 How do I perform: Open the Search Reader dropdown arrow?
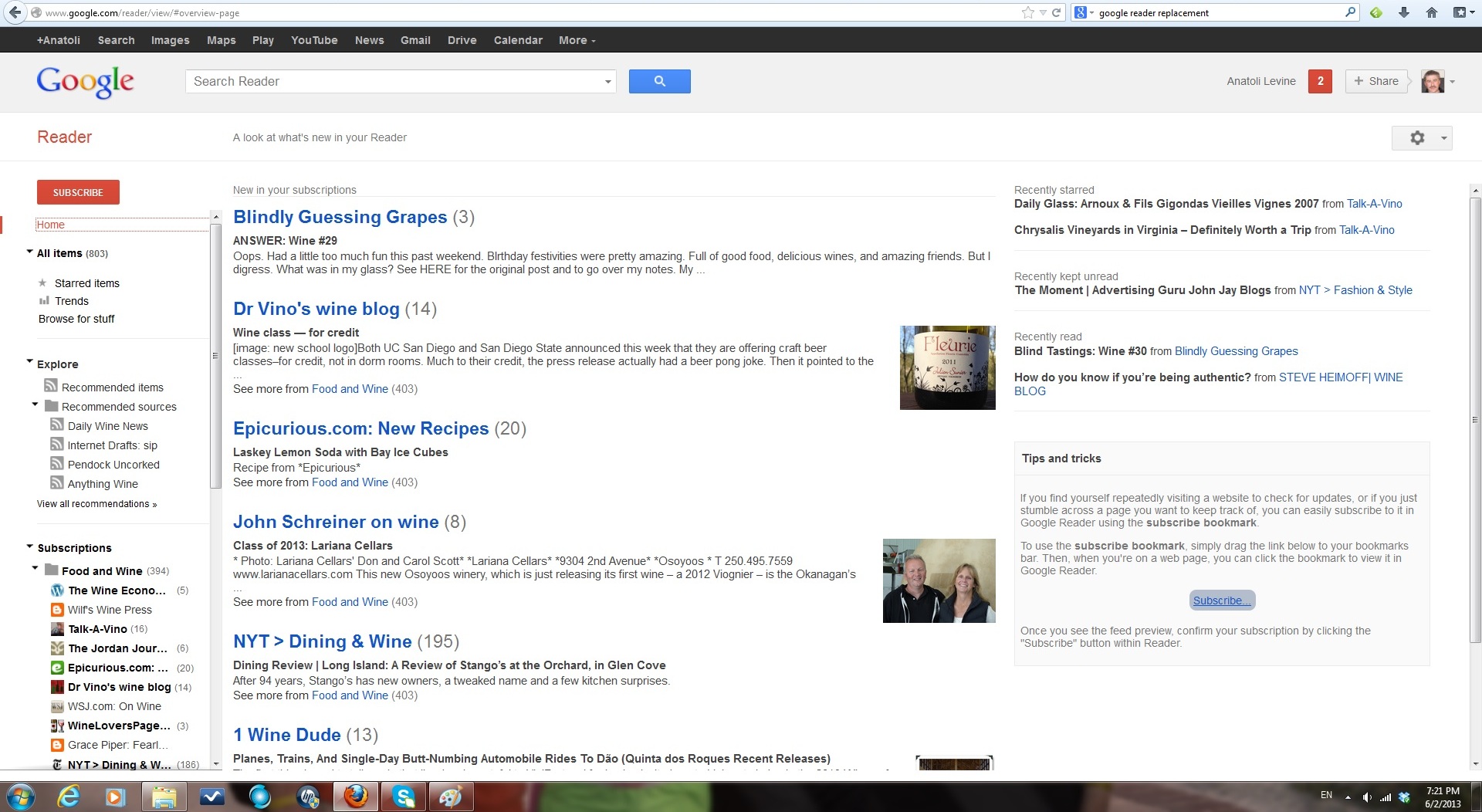tap(607, 82)
